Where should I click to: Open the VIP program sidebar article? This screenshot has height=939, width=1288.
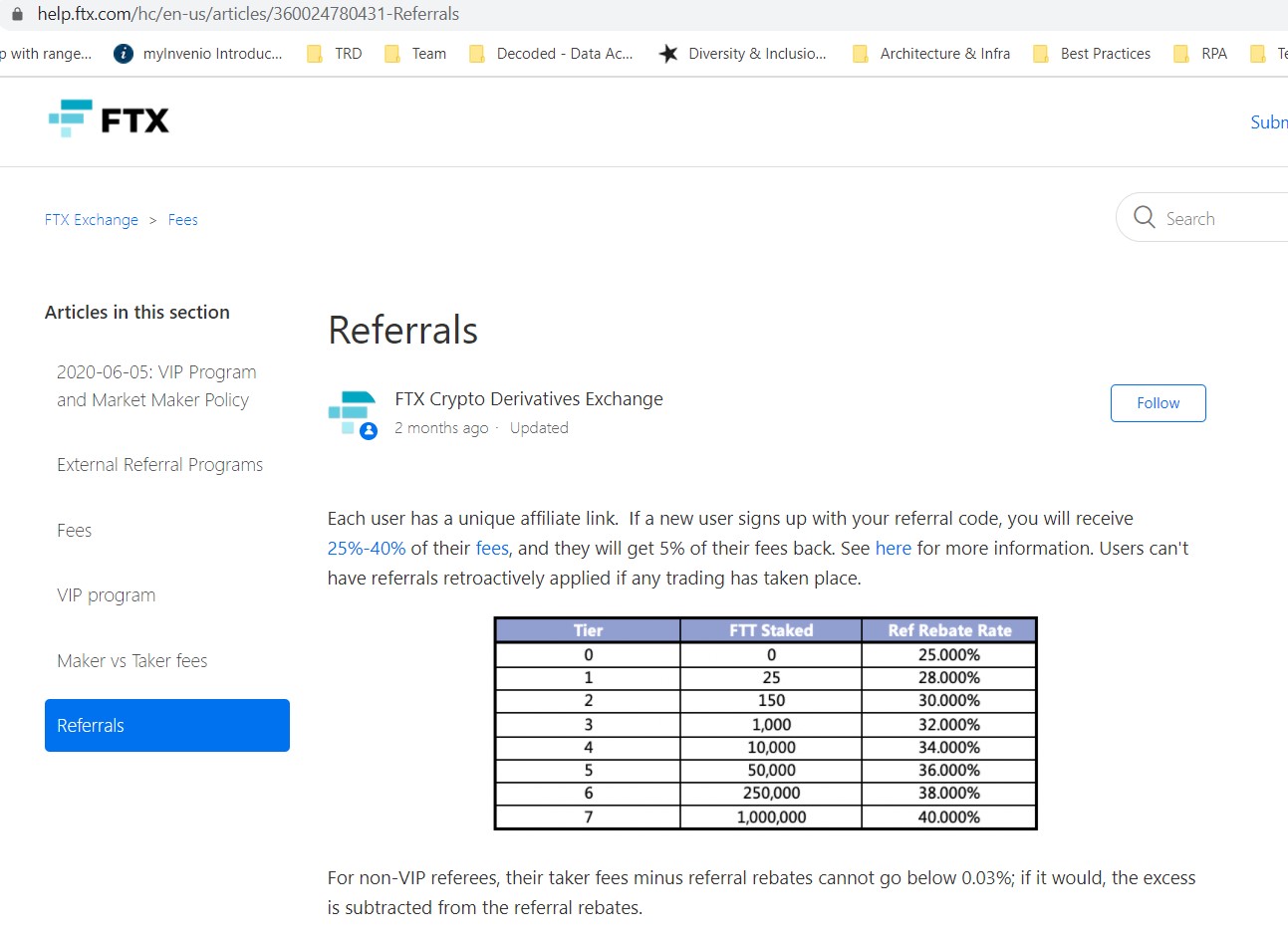[x=107, y=595]
